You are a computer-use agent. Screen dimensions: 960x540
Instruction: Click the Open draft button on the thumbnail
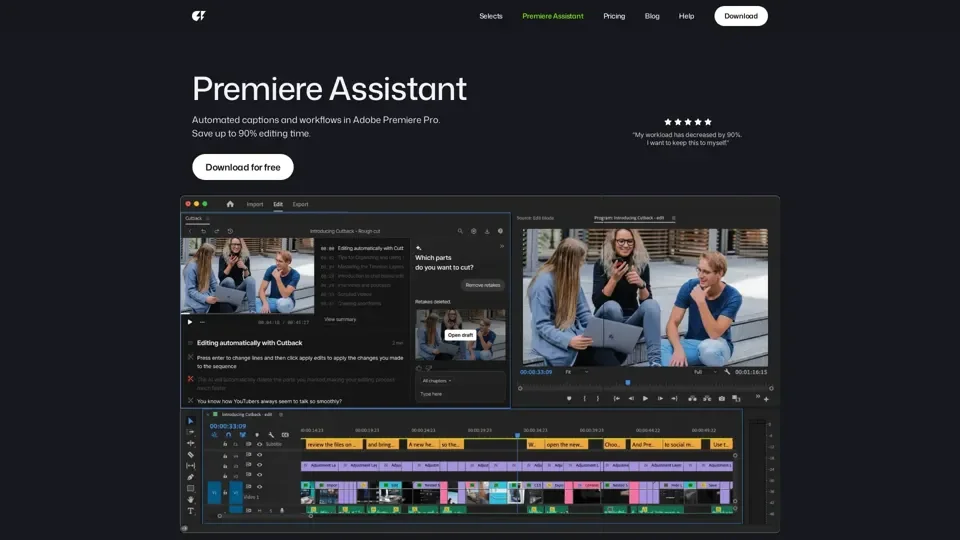(x=460, y=335)
